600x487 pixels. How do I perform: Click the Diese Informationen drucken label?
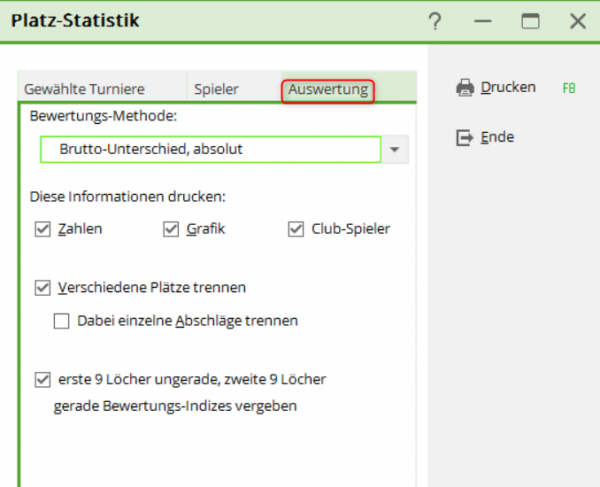click(128, 197)
